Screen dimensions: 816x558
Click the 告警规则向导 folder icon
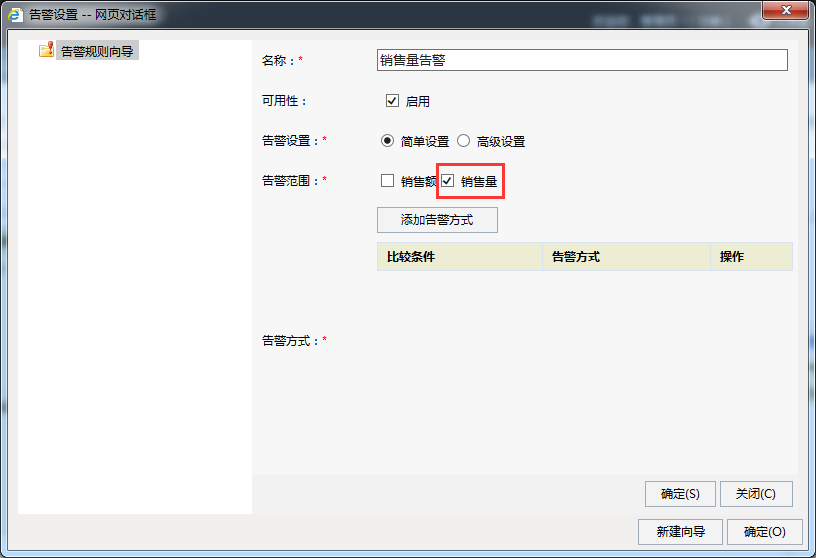coord(46,50)
